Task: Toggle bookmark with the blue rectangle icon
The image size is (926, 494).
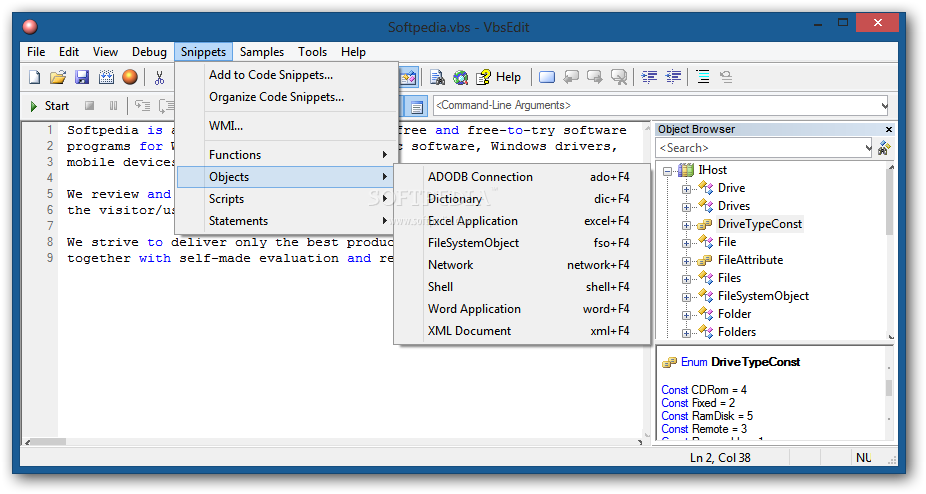Action: 547,77
